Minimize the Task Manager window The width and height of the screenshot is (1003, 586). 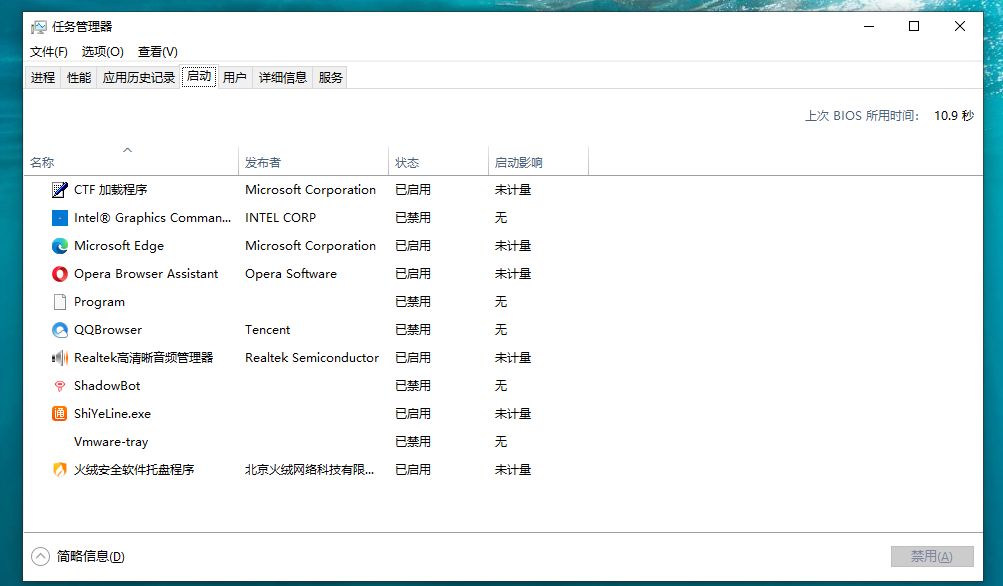point(869,26)
